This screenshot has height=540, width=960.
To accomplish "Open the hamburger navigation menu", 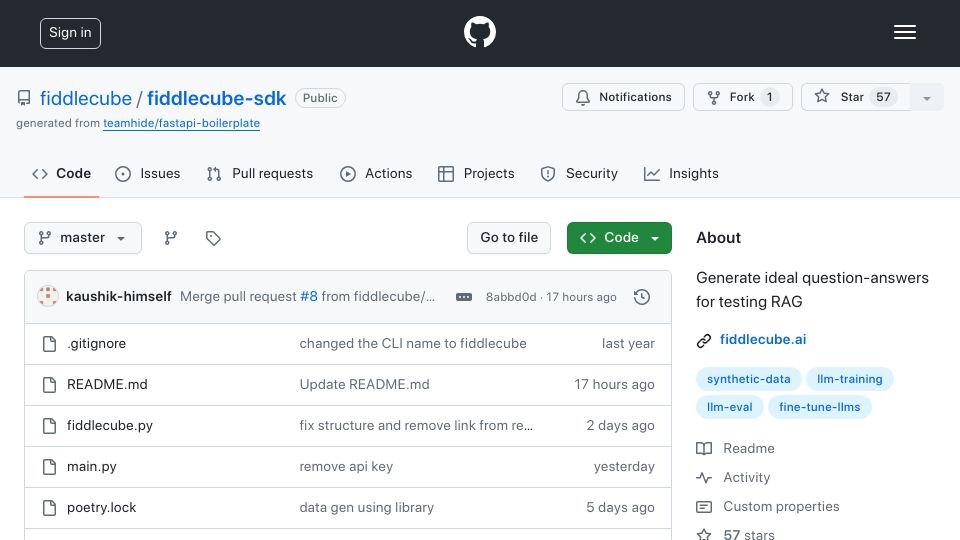I will pyautogui.click(x=904, y=32).
